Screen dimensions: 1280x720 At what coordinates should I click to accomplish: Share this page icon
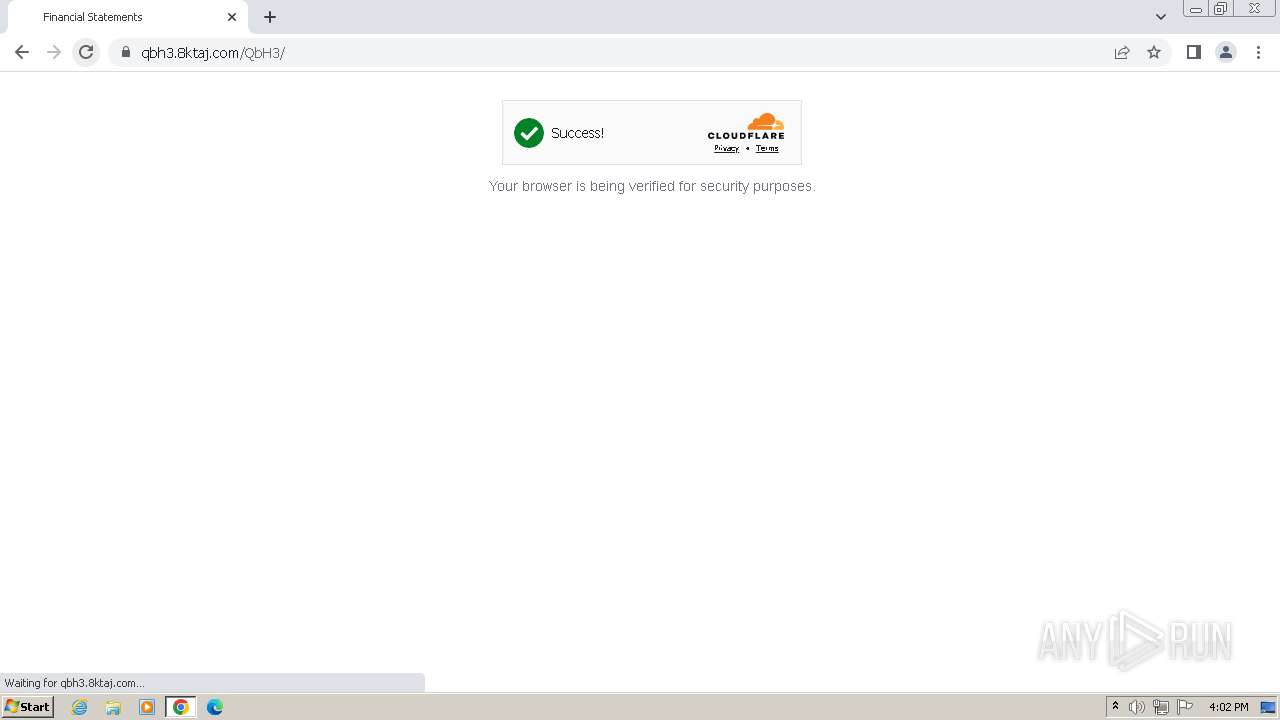click(x=1122, y=52)
